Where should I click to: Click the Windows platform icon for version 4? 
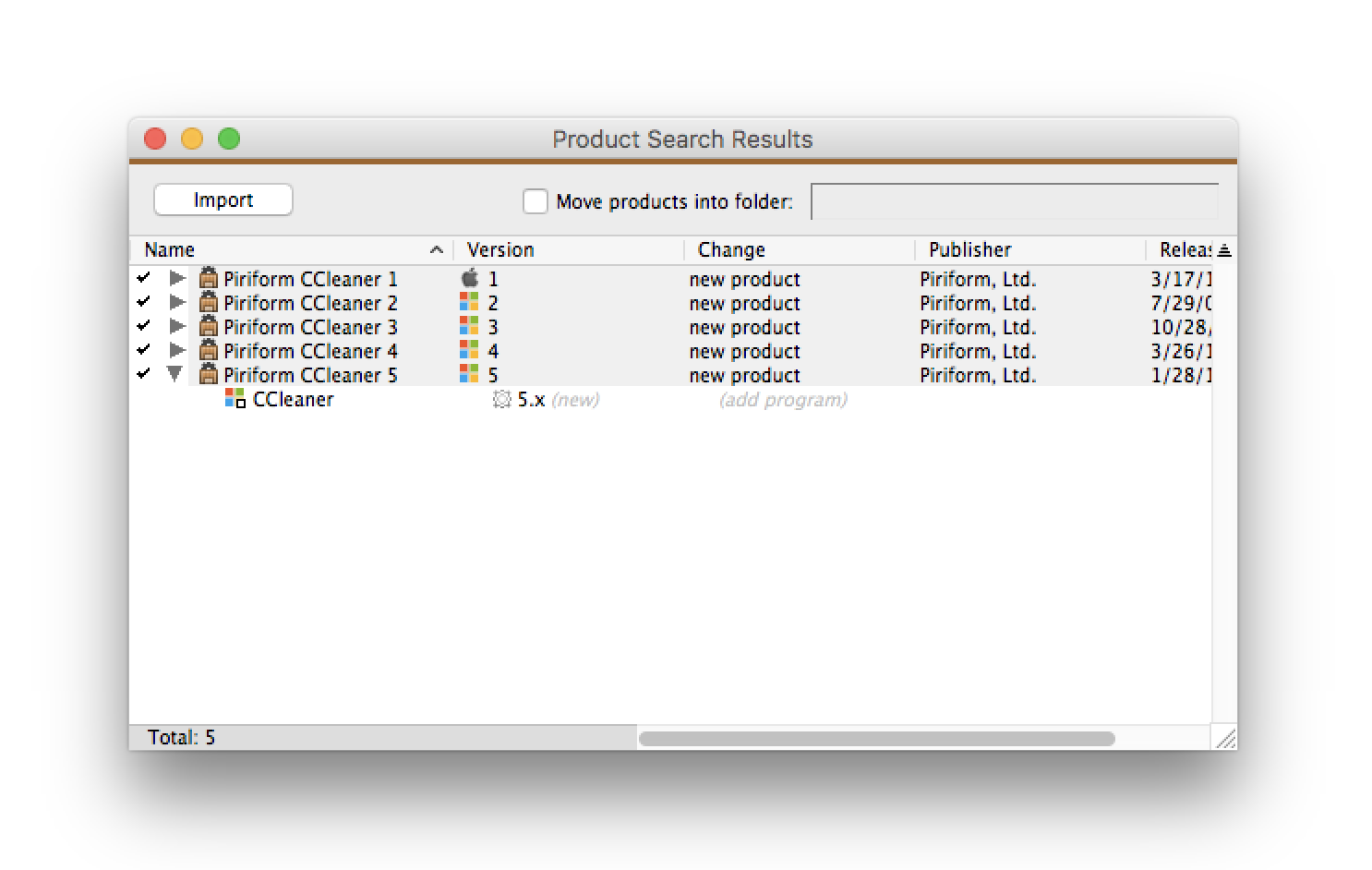click(x=469, y=350)
